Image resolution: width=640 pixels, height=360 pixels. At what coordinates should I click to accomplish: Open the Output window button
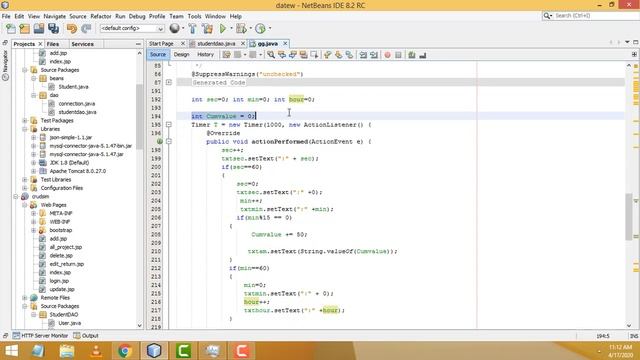[86, 336]
